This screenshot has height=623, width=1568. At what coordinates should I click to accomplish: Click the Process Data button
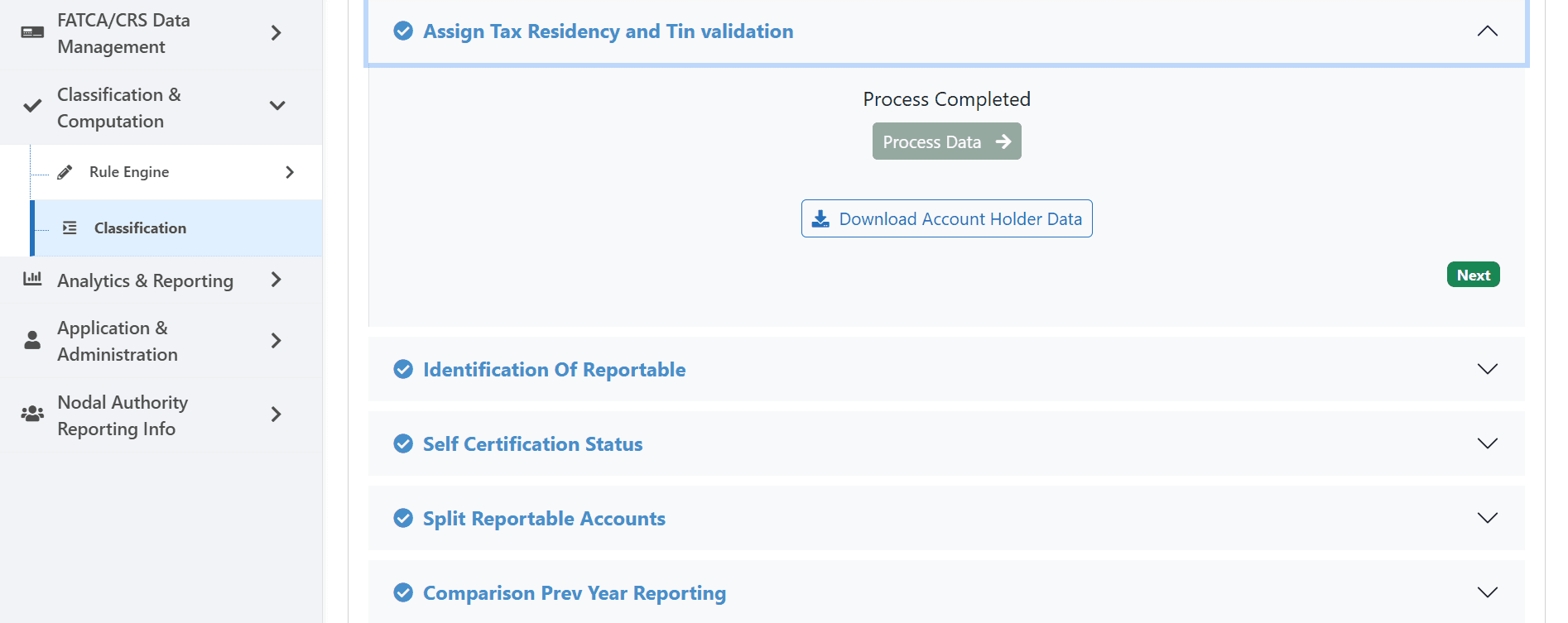coord(946,141)
